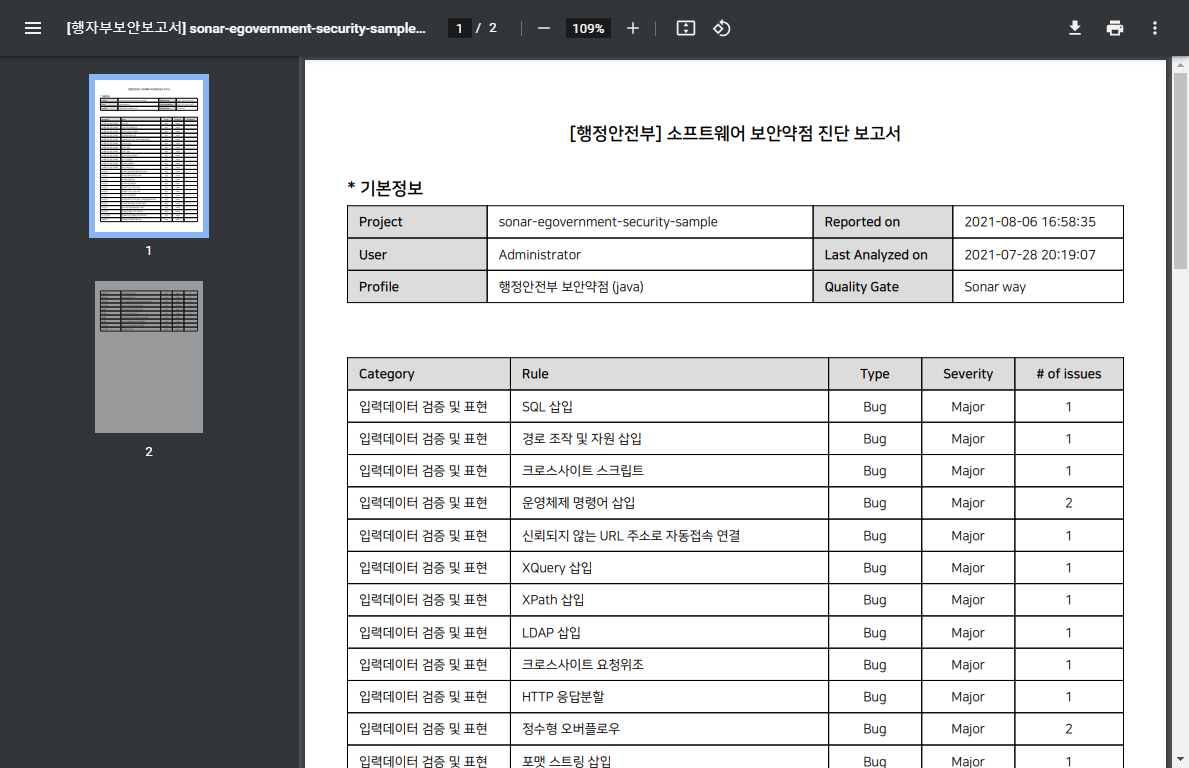Click the total pages number 2

(x=492, y=28)
